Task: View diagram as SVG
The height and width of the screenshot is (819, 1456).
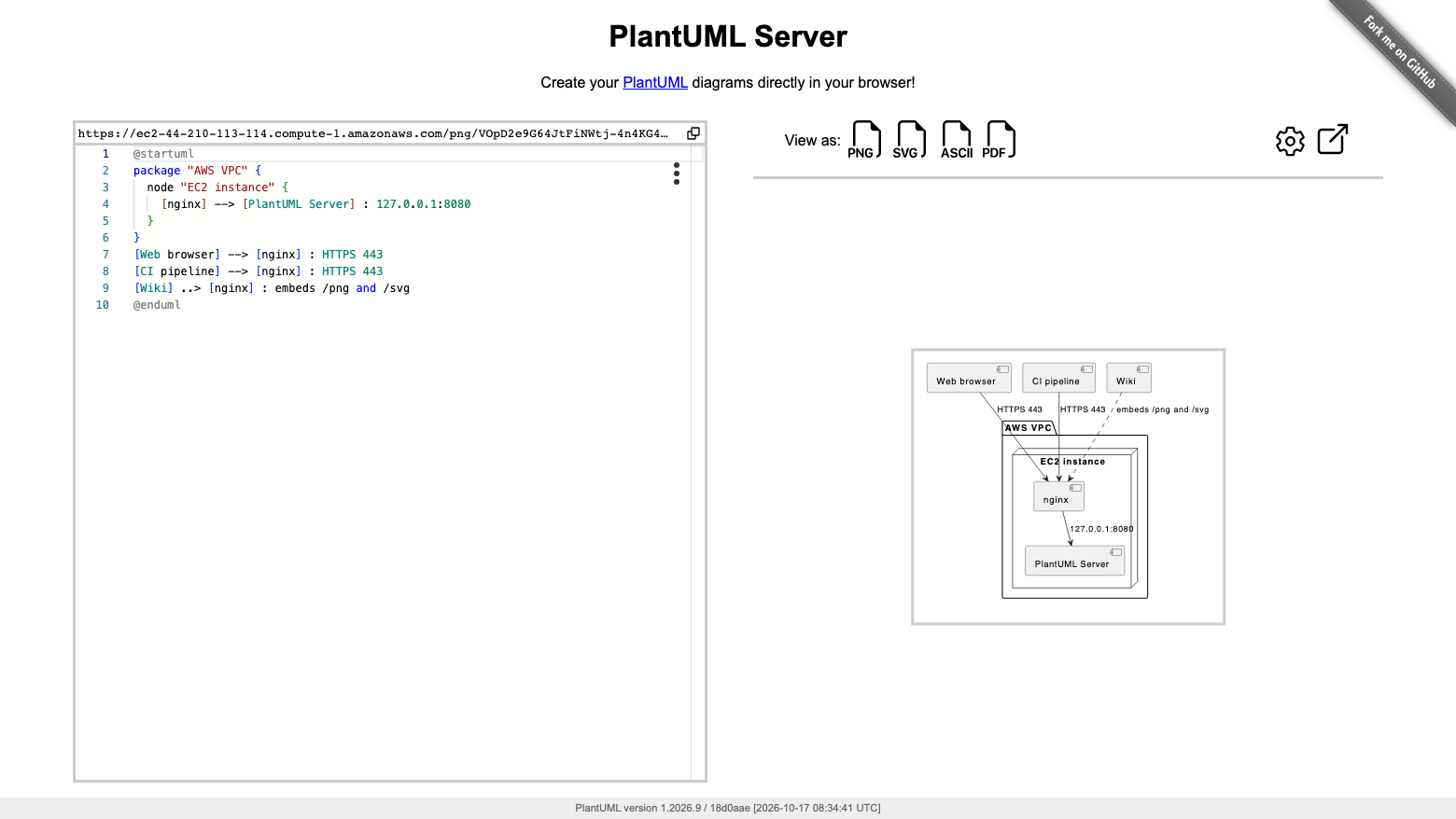Action: (x=910, y=140)
